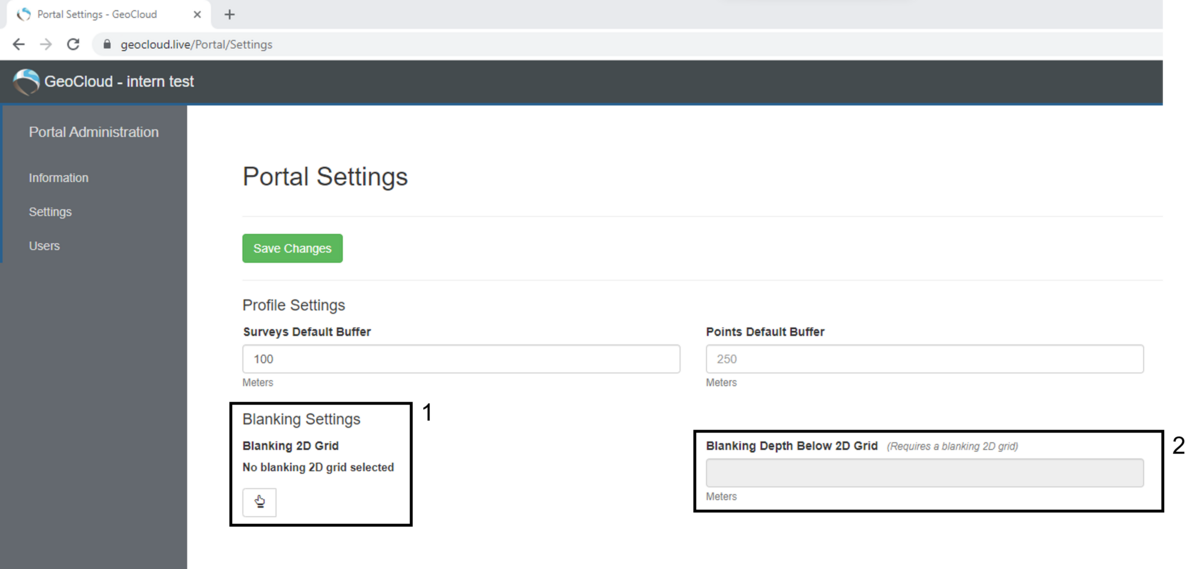
Task: Click the Blanking Depth Below 2D Grid field
Action: pos(924,473)
